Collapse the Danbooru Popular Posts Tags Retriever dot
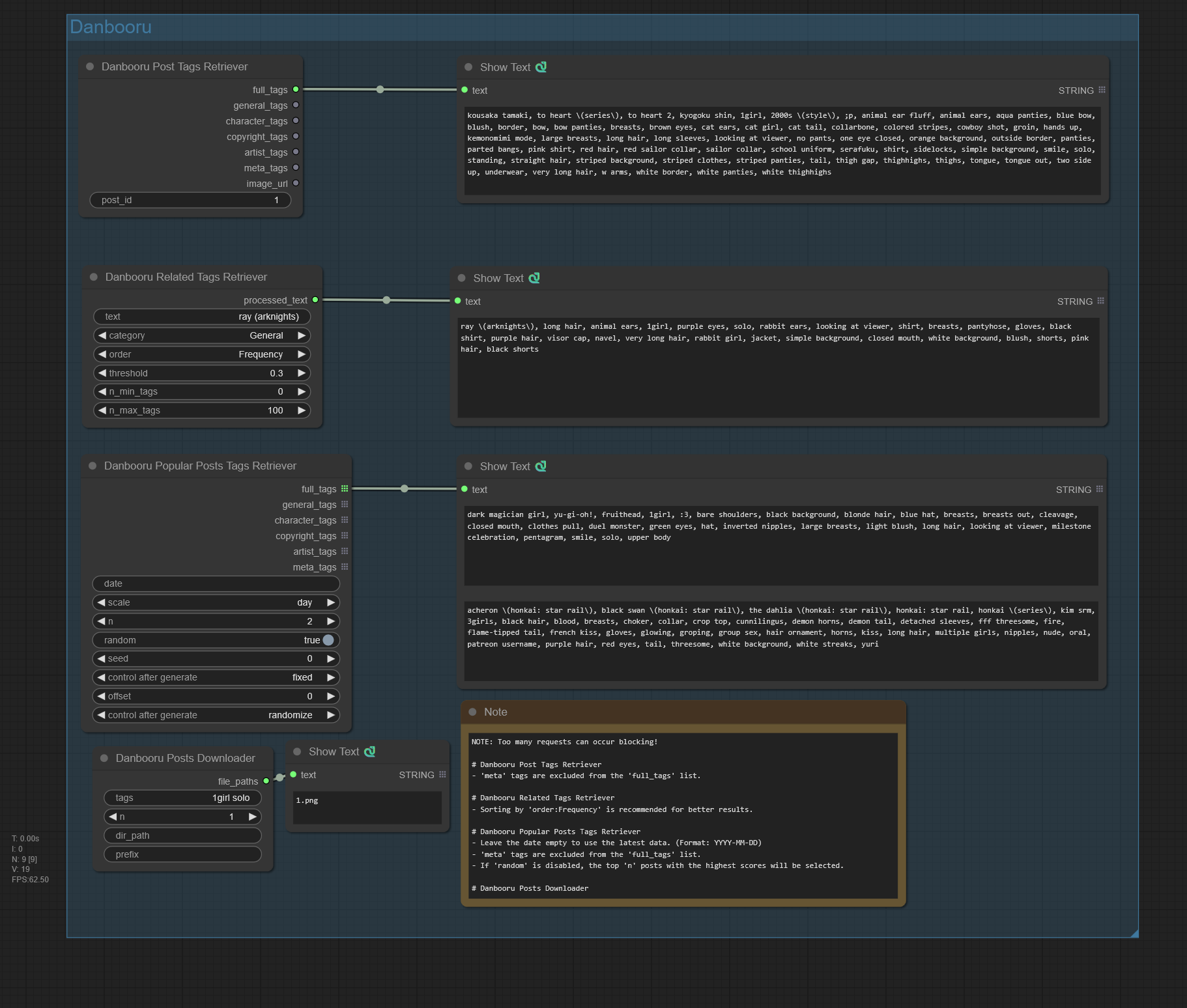This screenshot has width=1187, height=1008. pos(93,466)
